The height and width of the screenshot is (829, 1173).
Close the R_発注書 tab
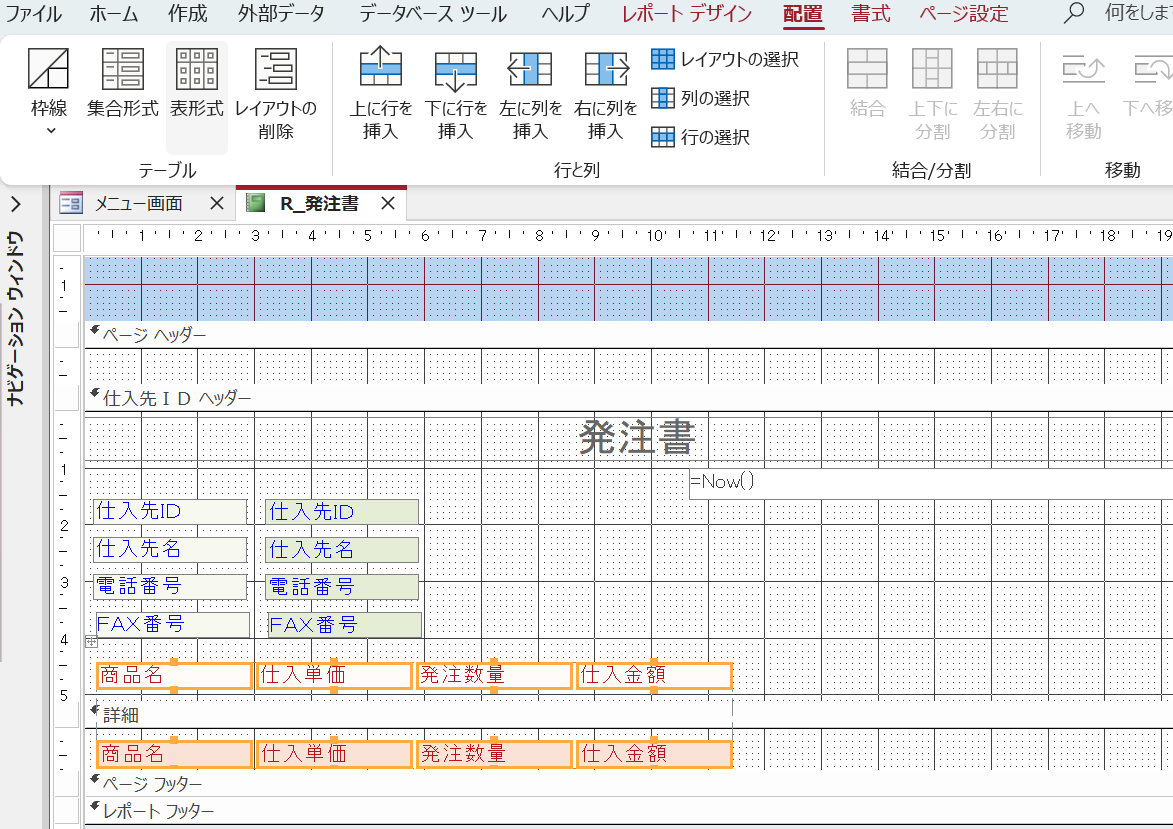click(388, 204)
